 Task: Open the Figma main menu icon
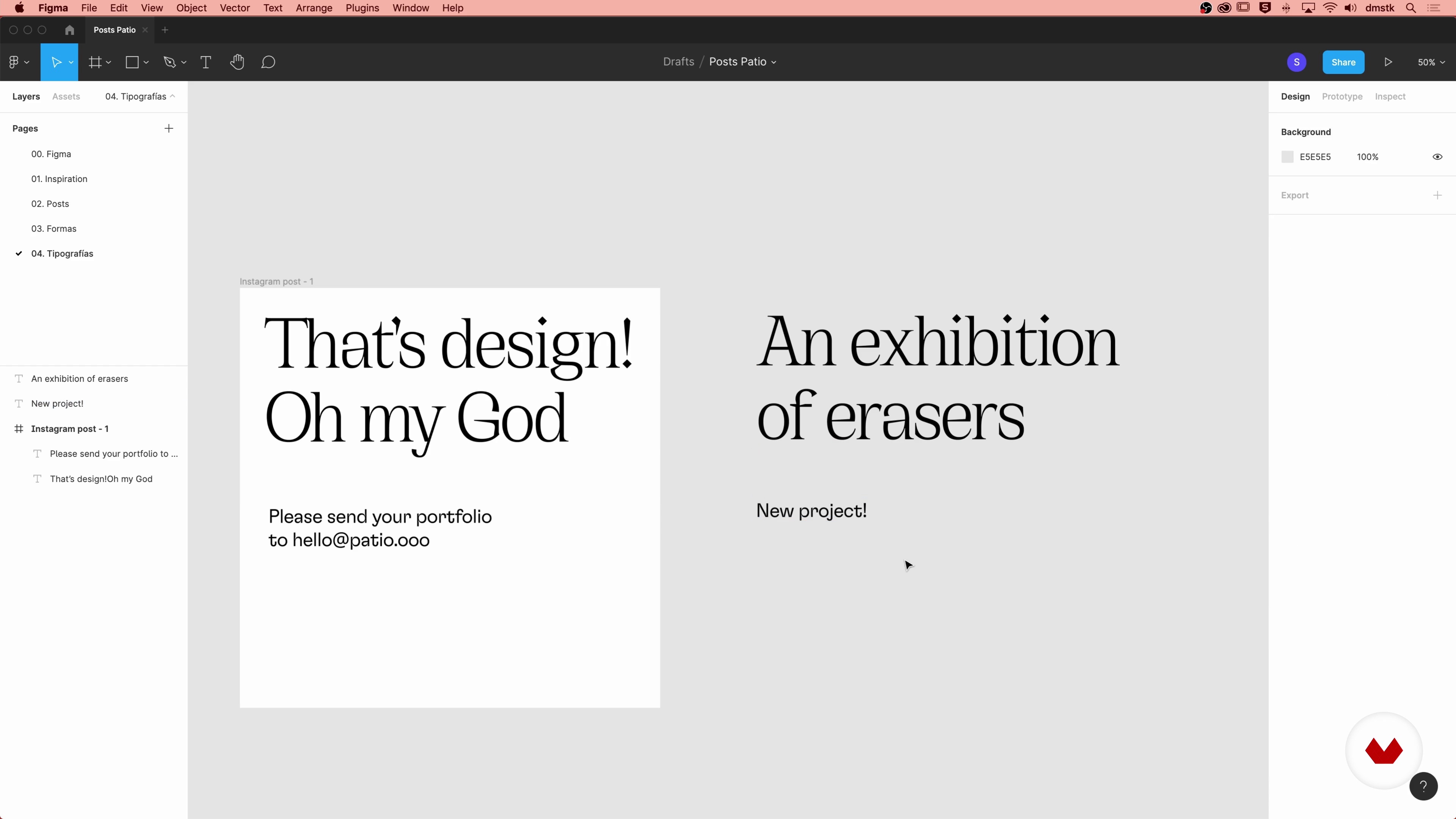[14, 62]
